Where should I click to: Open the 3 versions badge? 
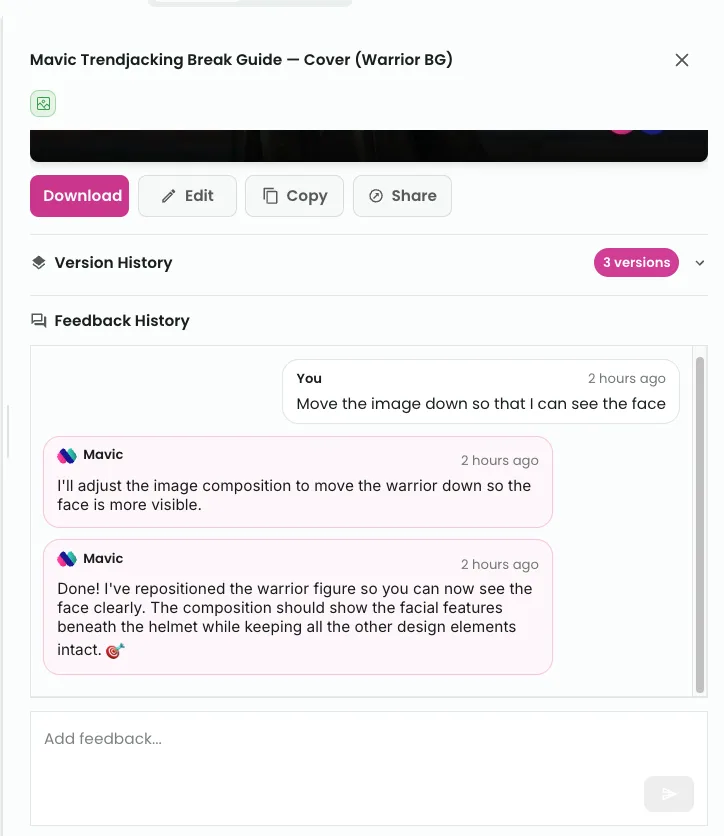pos(636,262)
